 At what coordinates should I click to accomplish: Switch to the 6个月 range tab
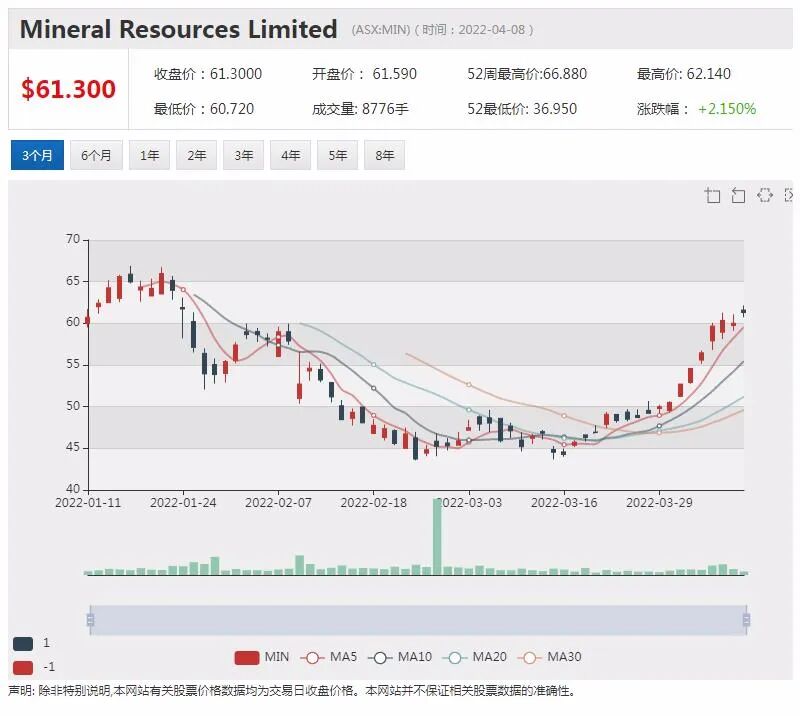click(96, 155)
